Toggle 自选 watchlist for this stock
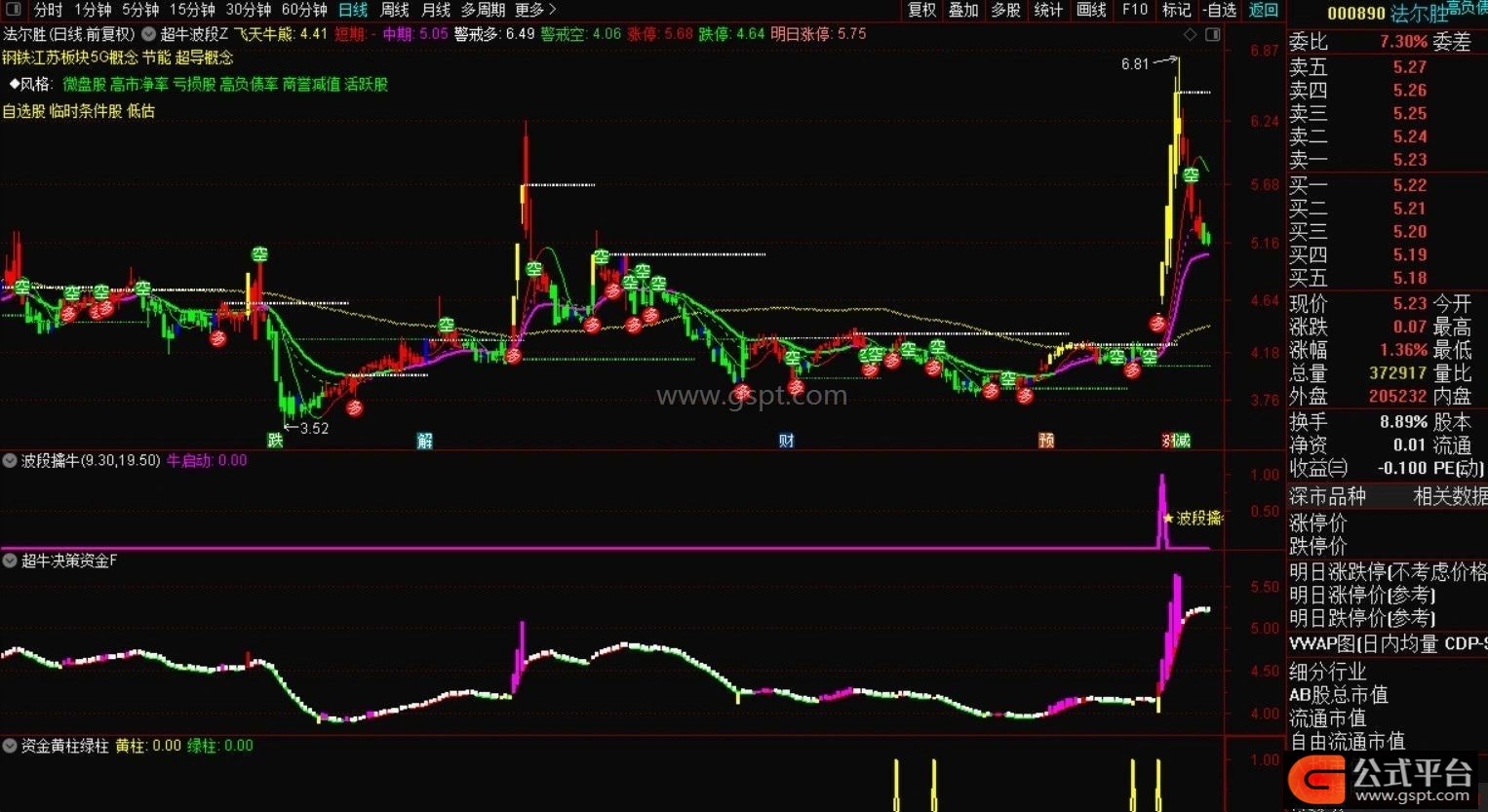 click(x=1220, y=10)
